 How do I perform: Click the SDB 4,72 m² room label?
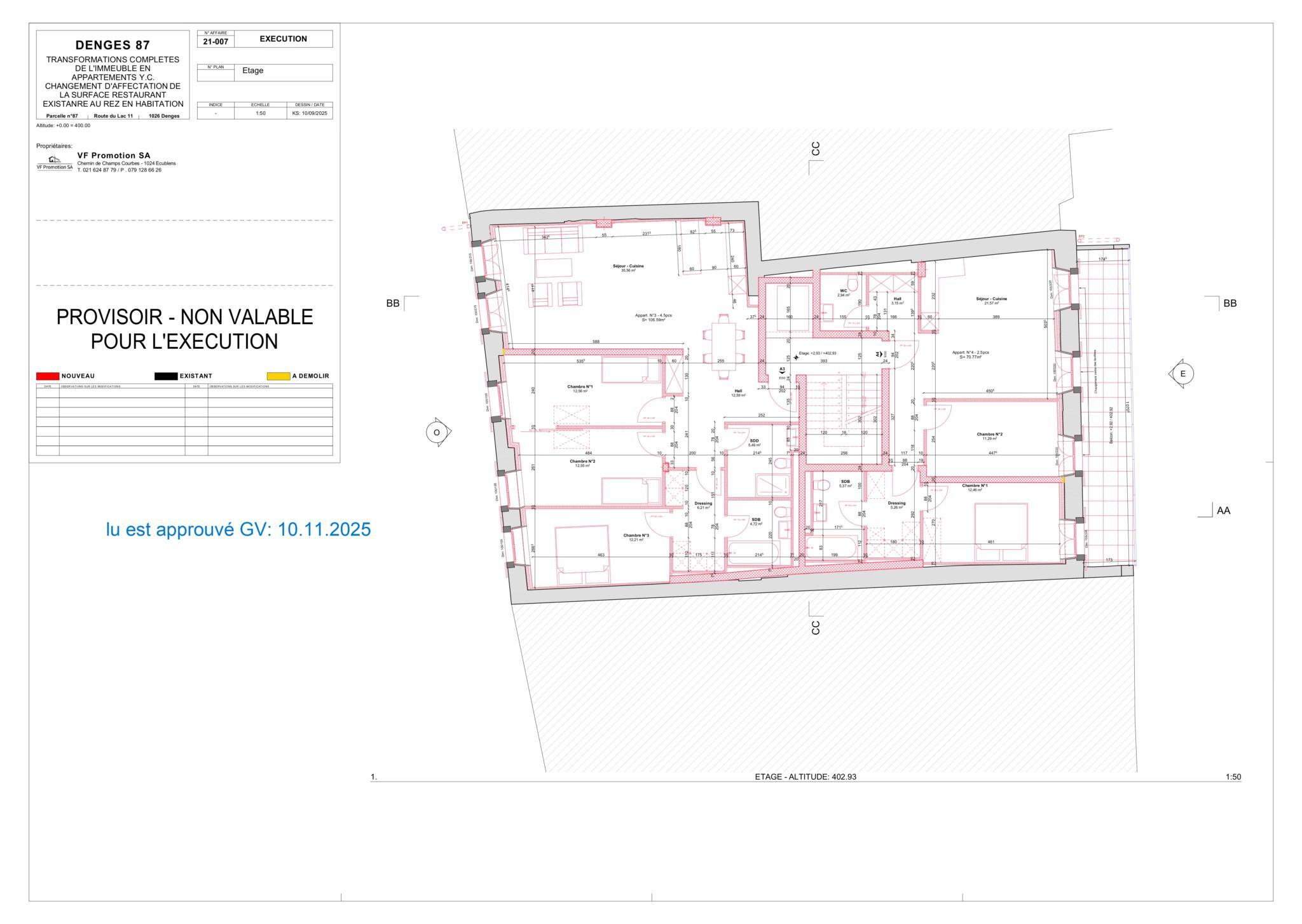(756, 521)
